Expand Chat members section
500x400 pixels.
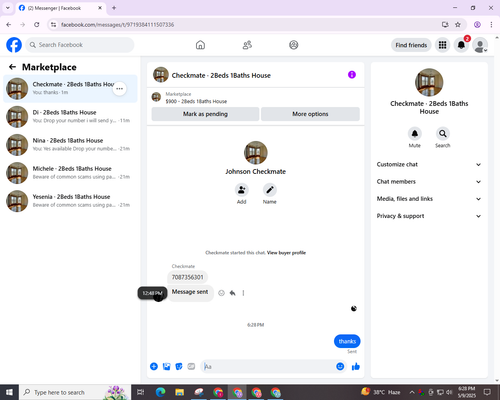coord(429,182)
